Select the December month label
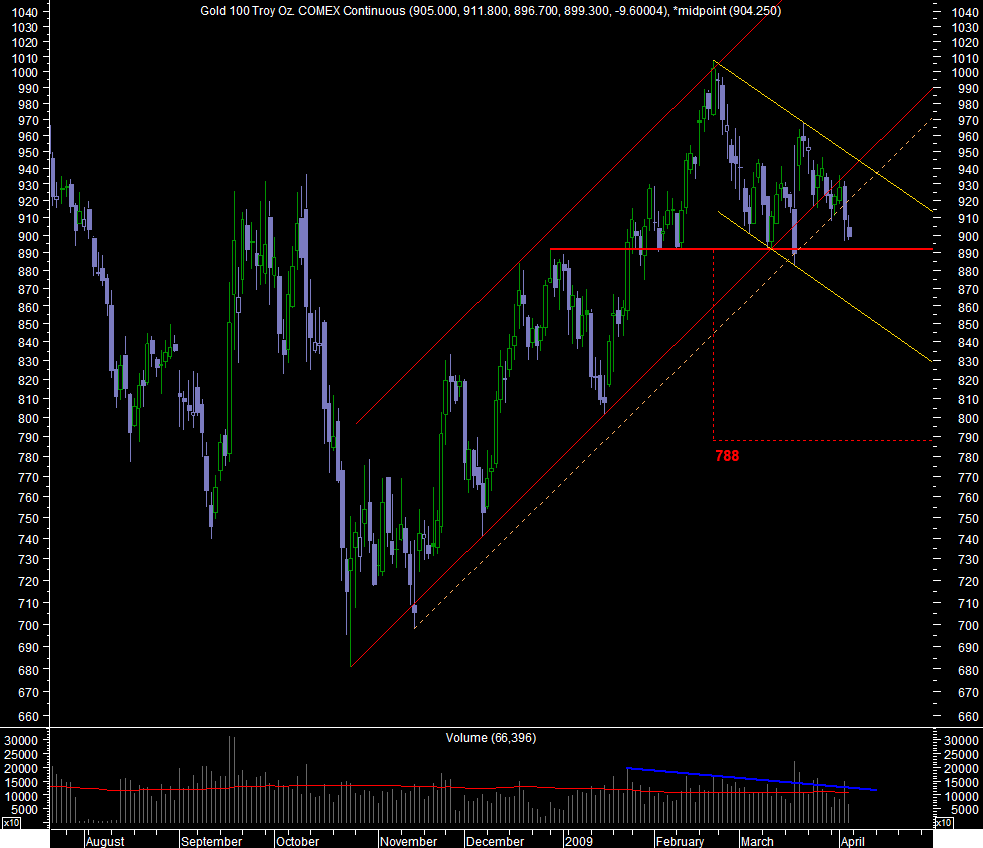The width and height of the screenshot is (983, 848). tap(495, 841)
